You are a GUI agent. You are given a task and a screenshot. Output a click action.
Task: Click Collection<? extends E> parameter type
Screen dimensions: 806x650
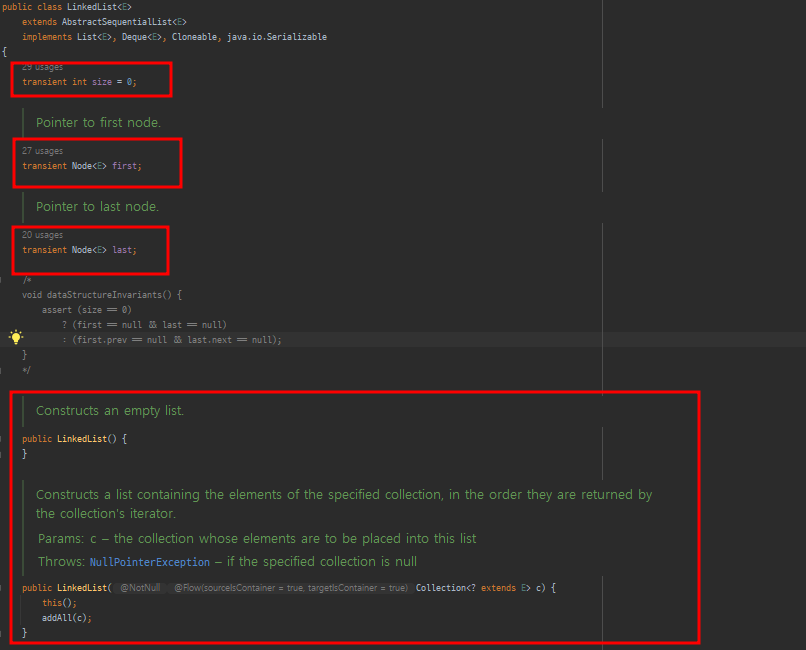pos(473,588)
